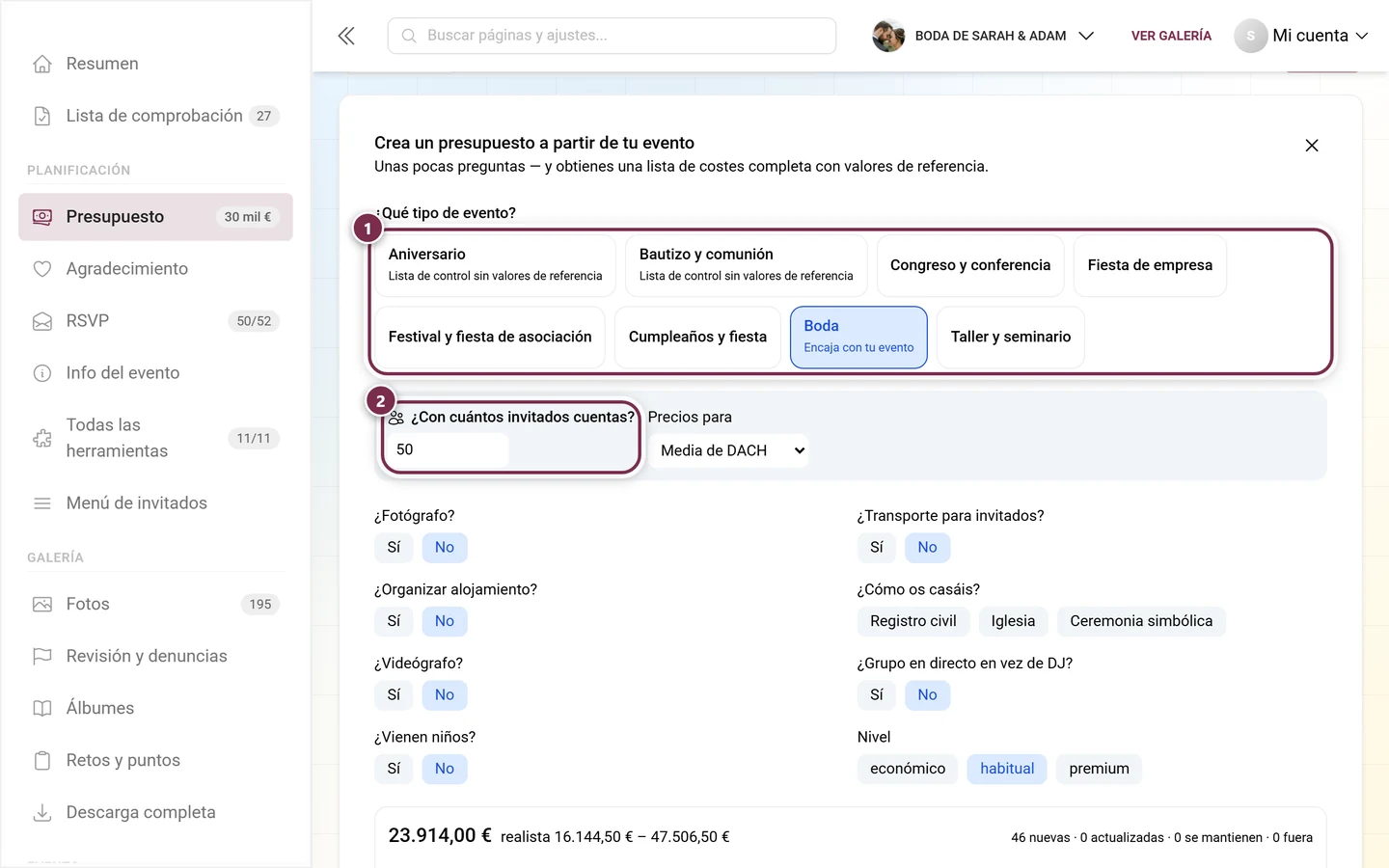1389x868 pixels.
Task: Open the Mi cuenta dropdown
Action: tap(1302, 36)
